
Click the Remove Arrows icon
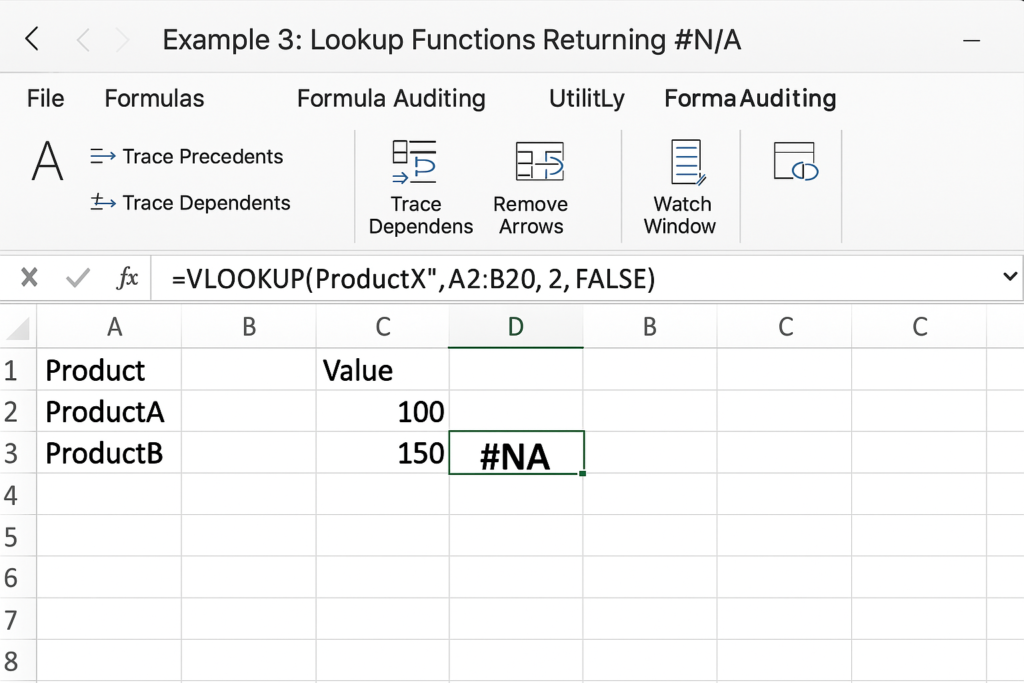click(539, 162)
